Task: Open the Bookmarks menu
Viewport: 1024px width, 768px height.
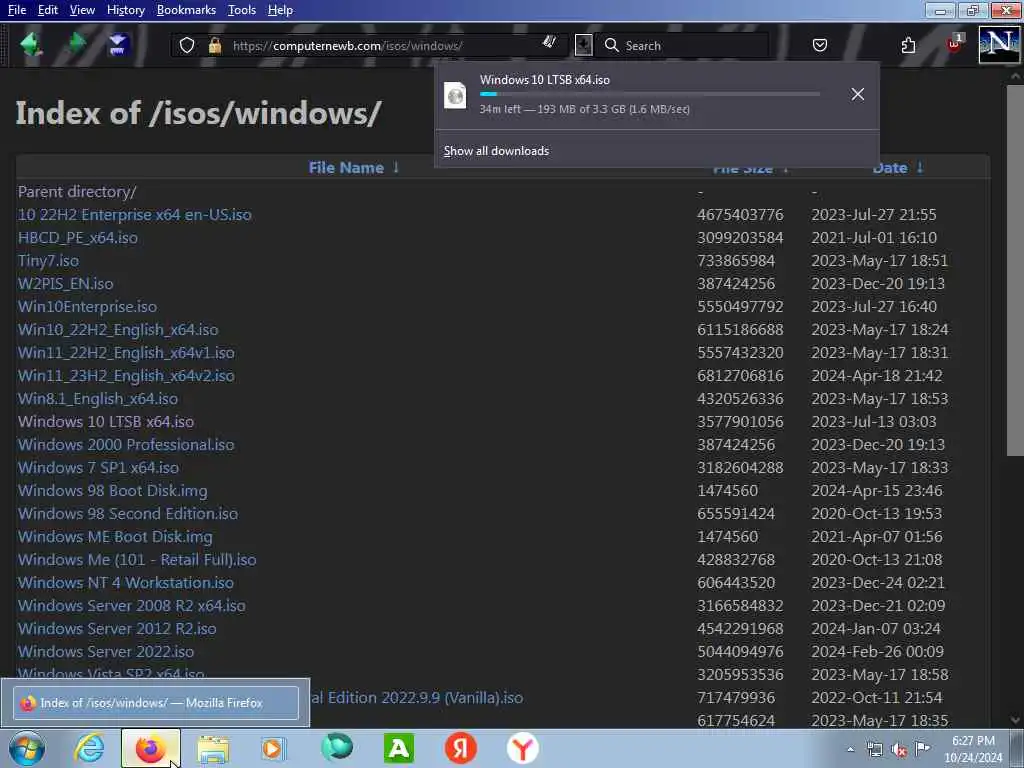Action: [186, 10]
